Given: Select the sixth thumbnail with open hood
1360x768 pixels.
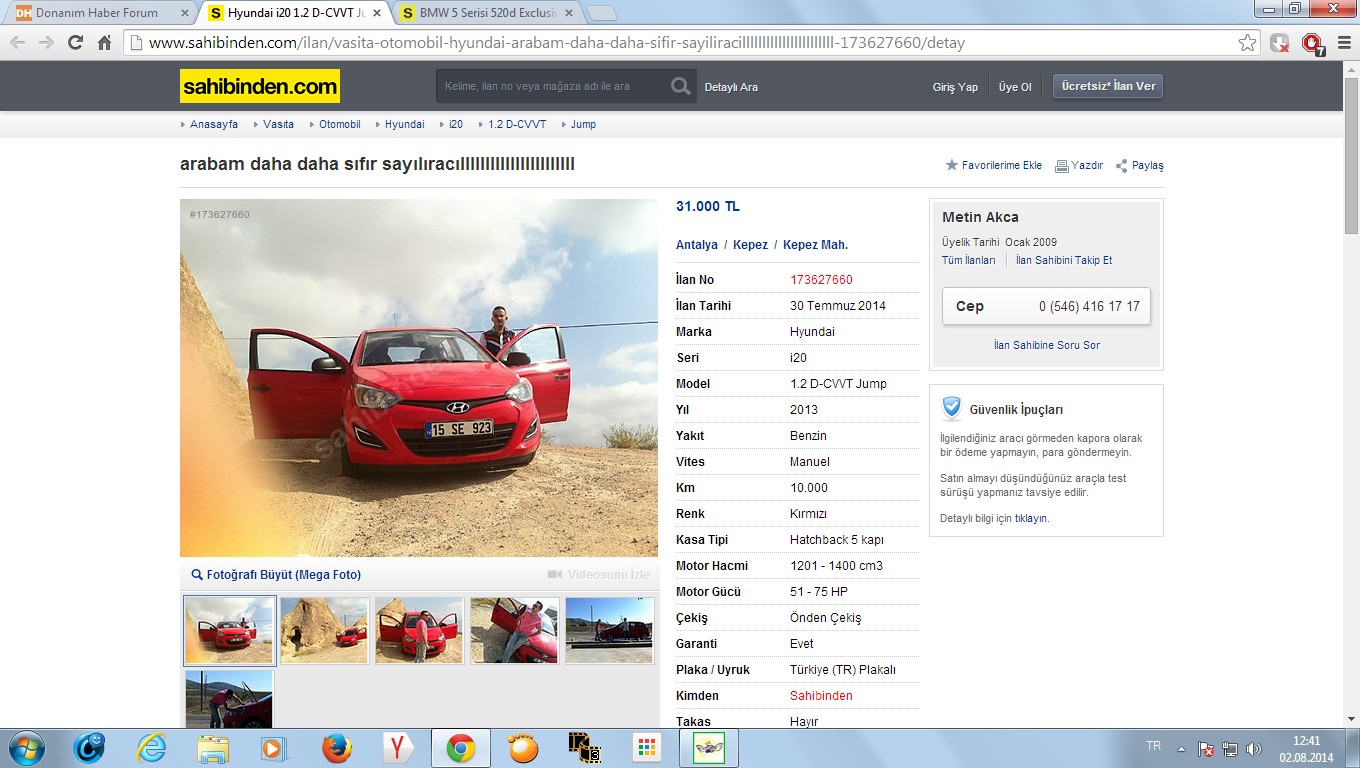Looking at the screenshot, I should click(x=229, y=699).
